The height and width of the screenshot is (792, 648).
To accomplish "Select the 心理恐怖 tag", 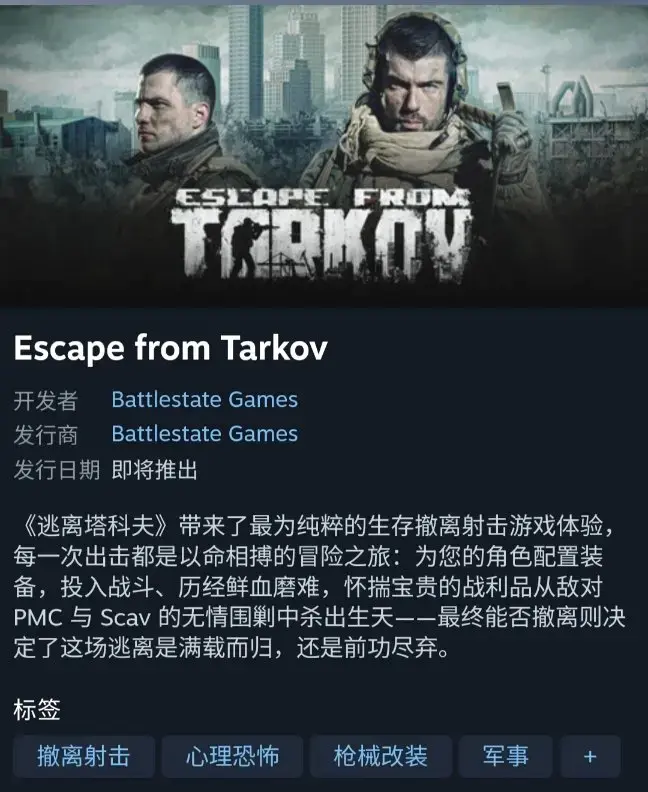I will click(x=232, y=756).
